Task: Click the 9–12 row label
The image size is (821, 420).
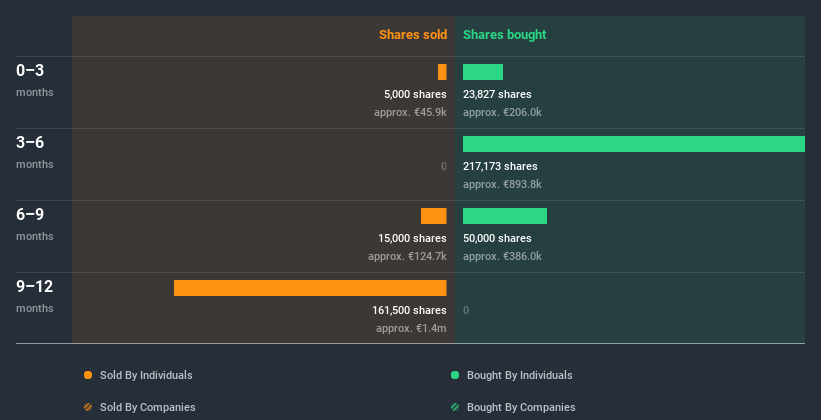Action: 35,286
